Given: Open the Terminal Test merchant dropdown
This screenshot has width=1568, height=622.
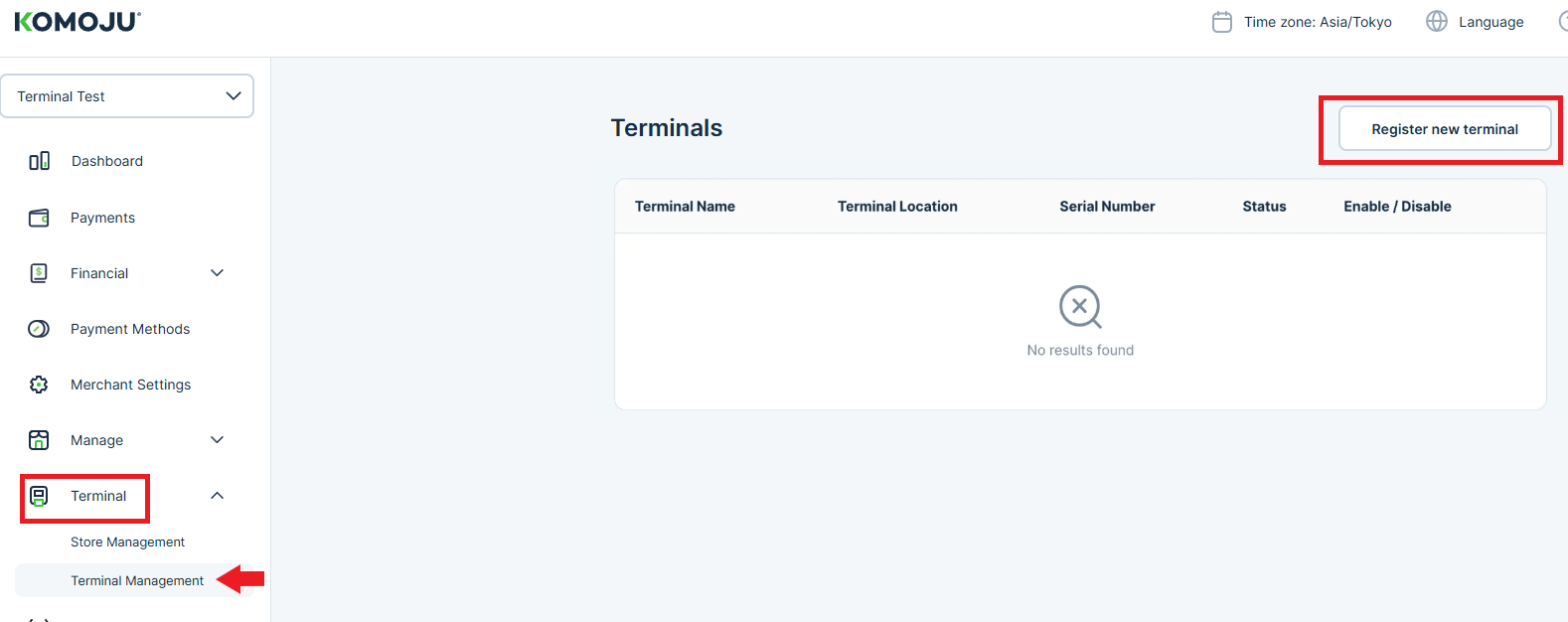Looking at the screenshot, I should pos(127,96).
